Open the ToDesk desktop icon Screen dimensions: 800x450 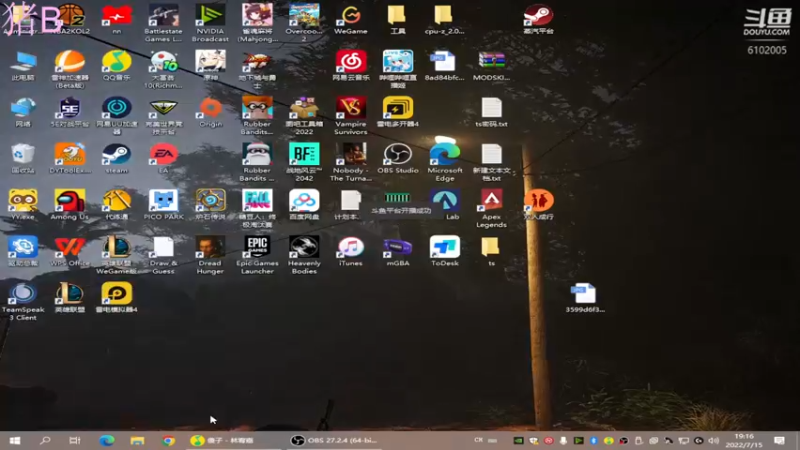pos(444,252)
